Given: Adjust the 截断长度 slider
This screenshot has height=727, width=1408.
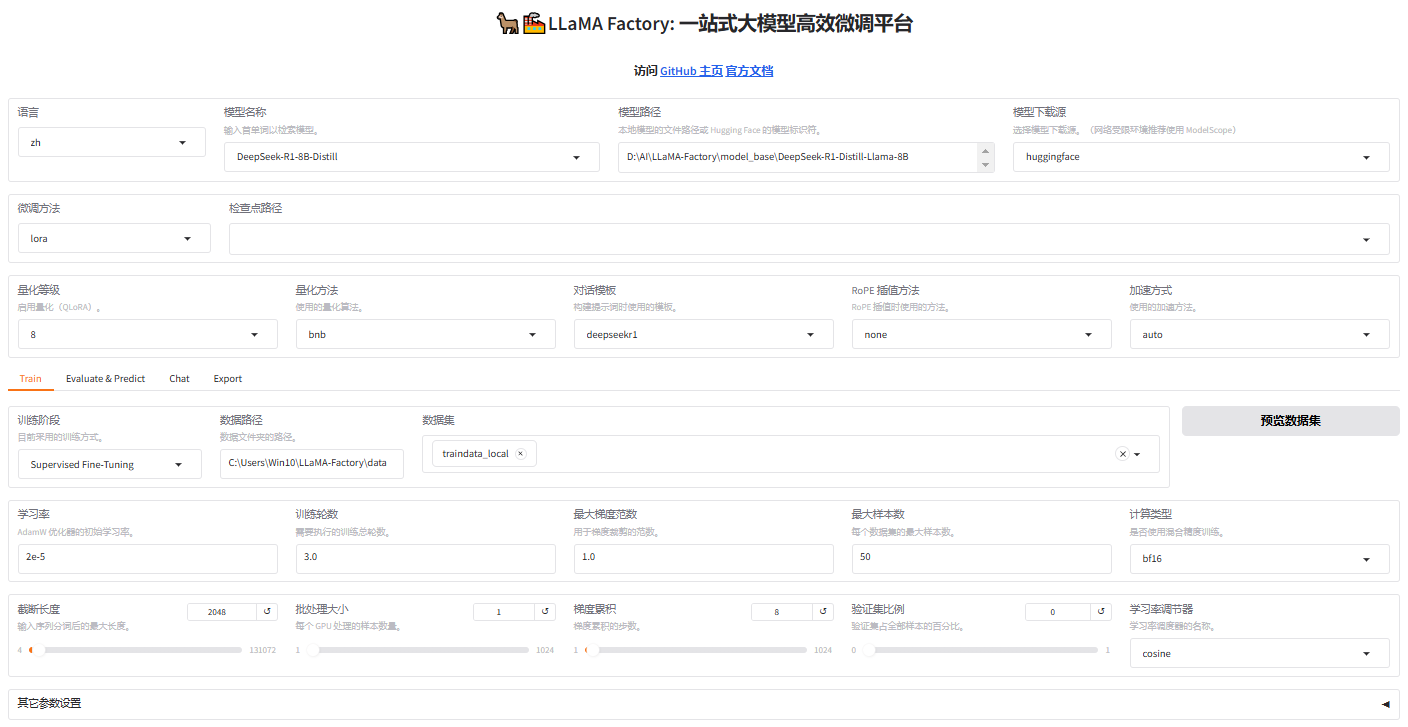Looking at the screenshot, I should [135, 650].
